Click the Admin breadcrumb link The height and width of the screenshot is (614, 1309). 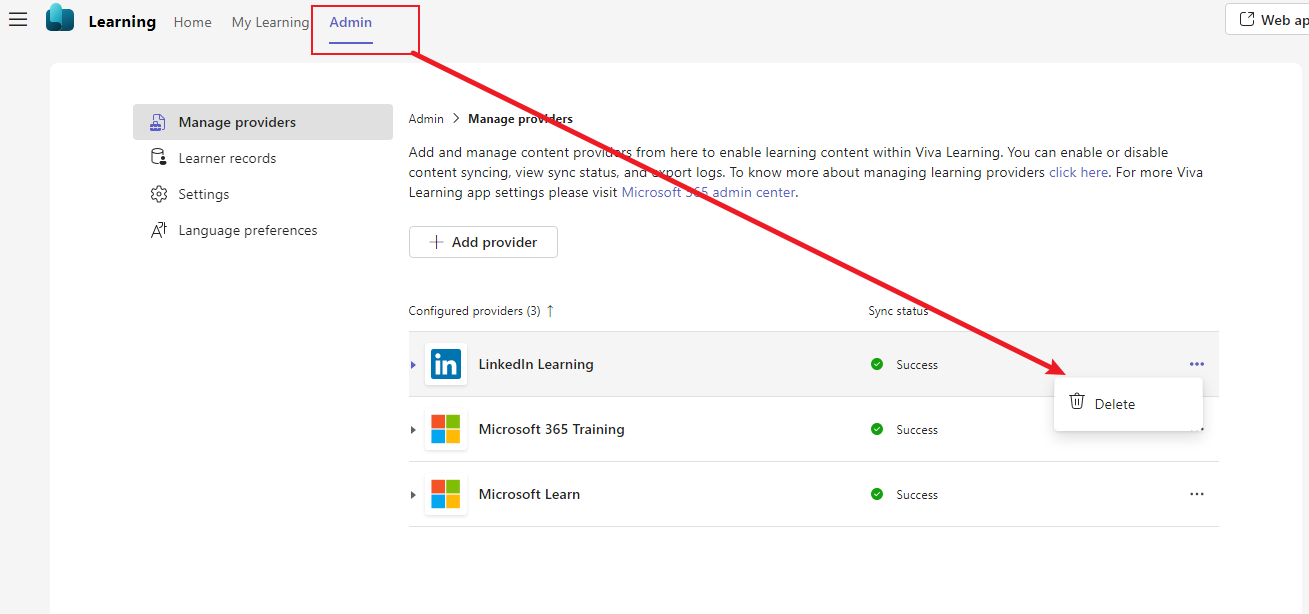tap(426, 119)
